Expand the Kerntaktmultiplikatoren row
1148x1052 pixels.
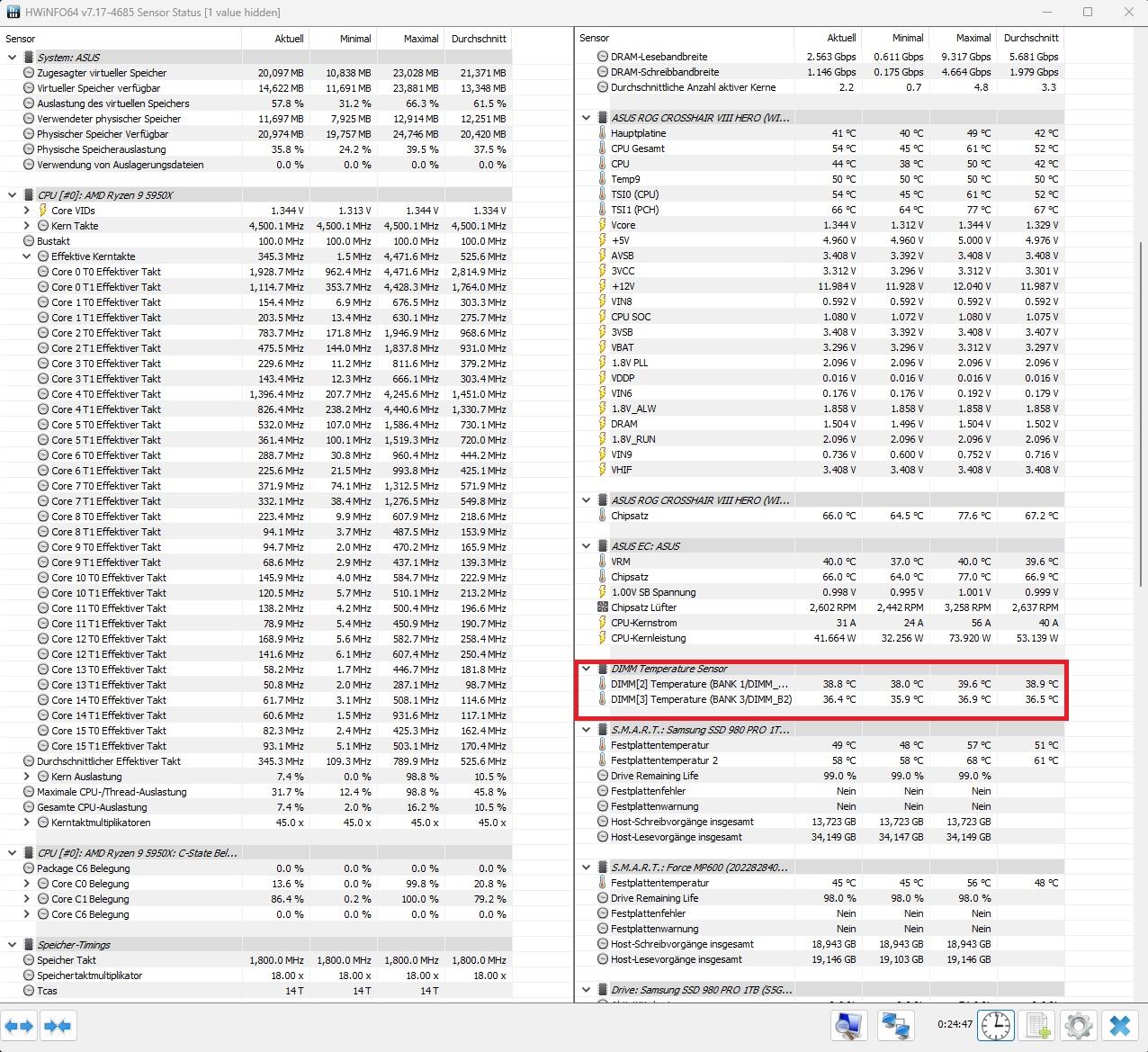point(26,823)
